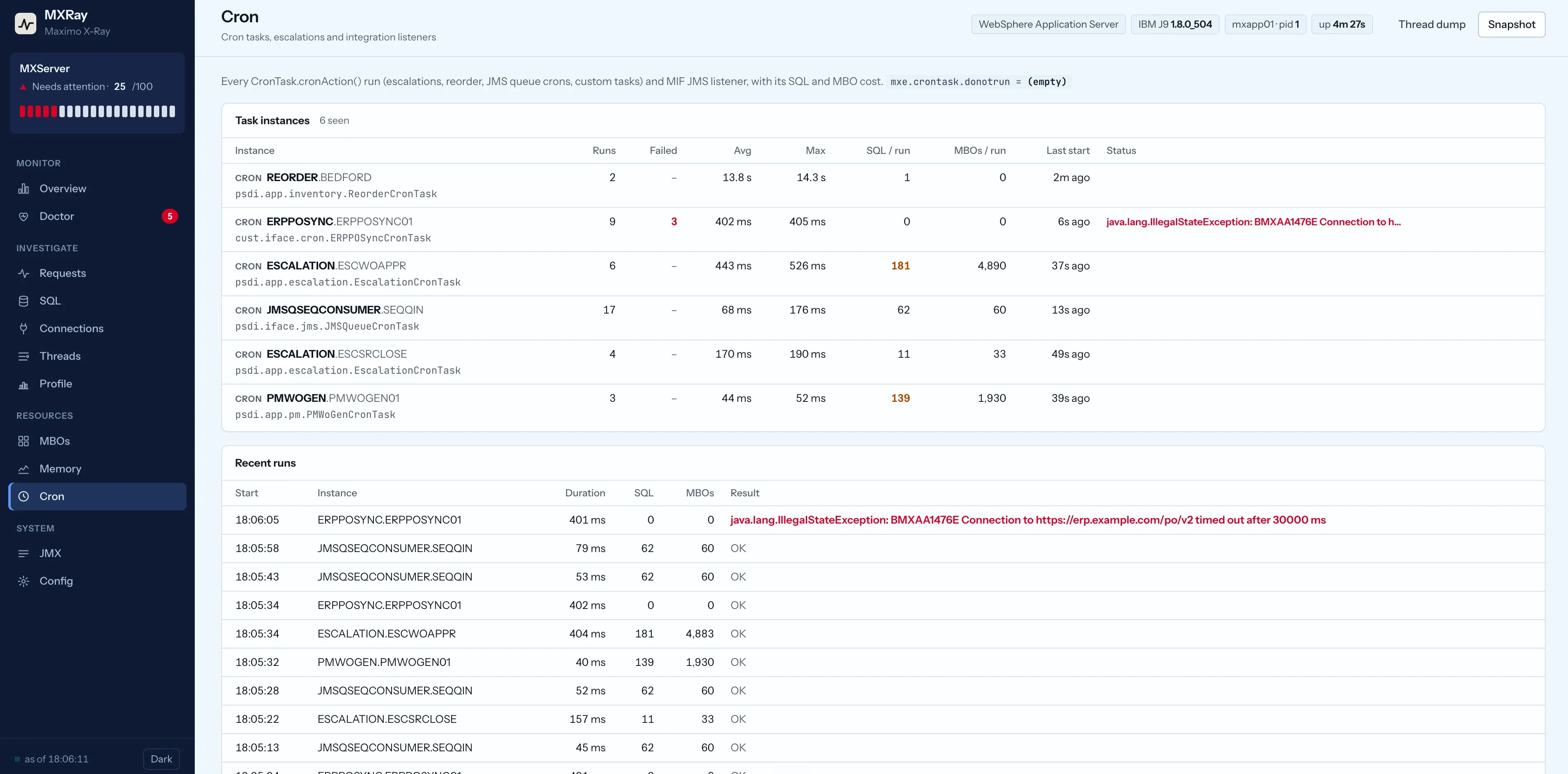1568x774 pixels.
Task: Click the Doctor heart-shield icon
Action: tap(24, 216)
